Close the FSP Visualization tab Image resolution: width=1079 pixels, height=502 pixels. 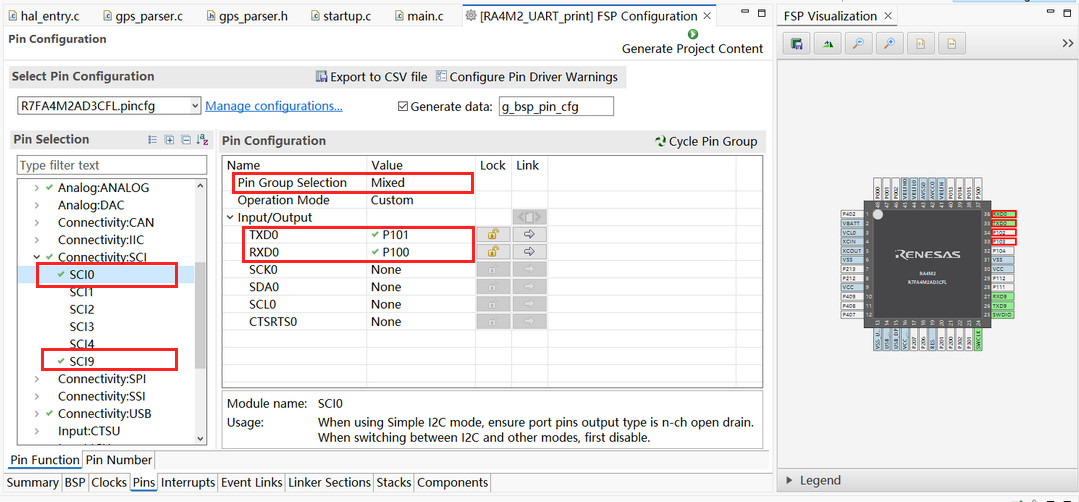[888, 16]
